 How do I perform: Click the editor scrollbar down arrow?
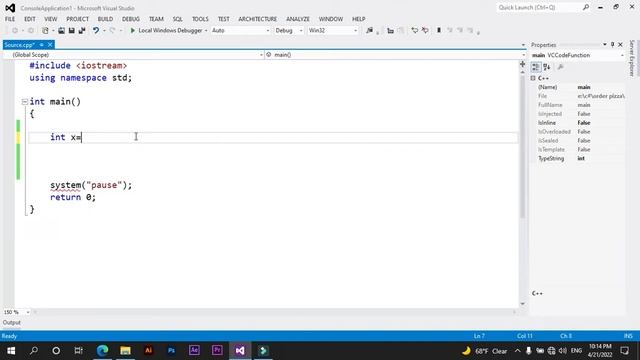tap(522, 304)
